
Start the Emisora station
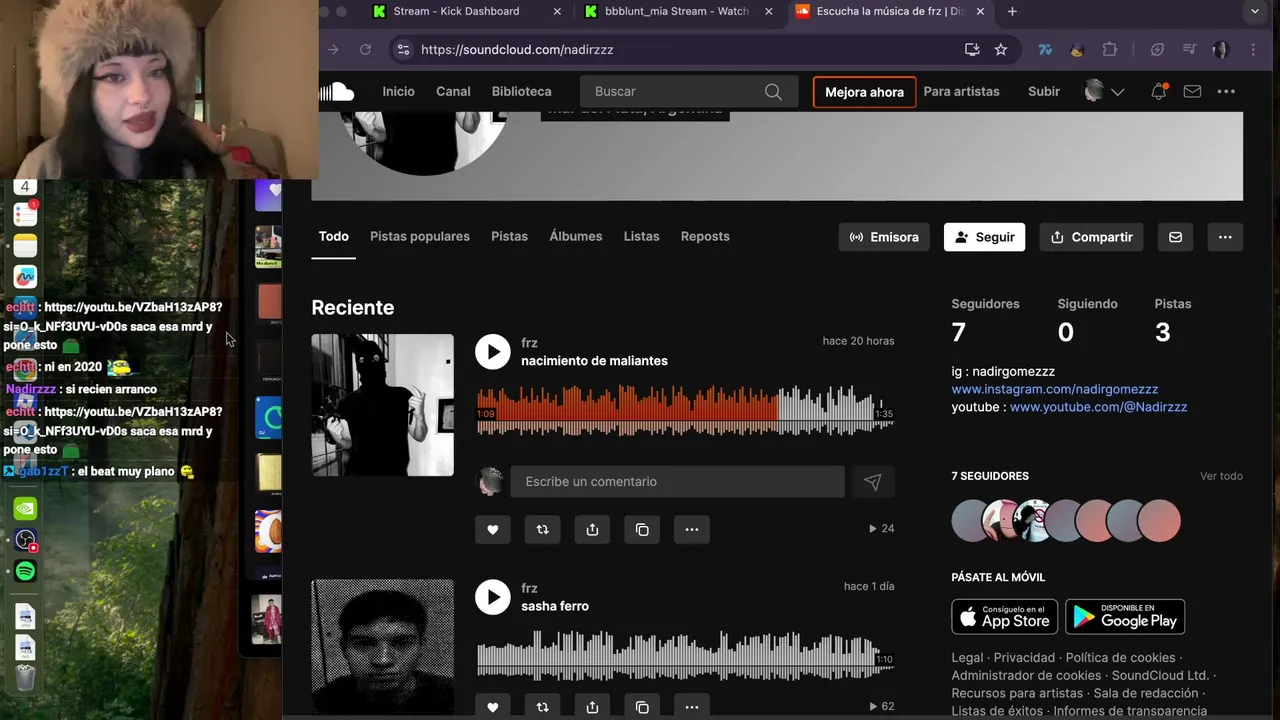pos(884,237)
